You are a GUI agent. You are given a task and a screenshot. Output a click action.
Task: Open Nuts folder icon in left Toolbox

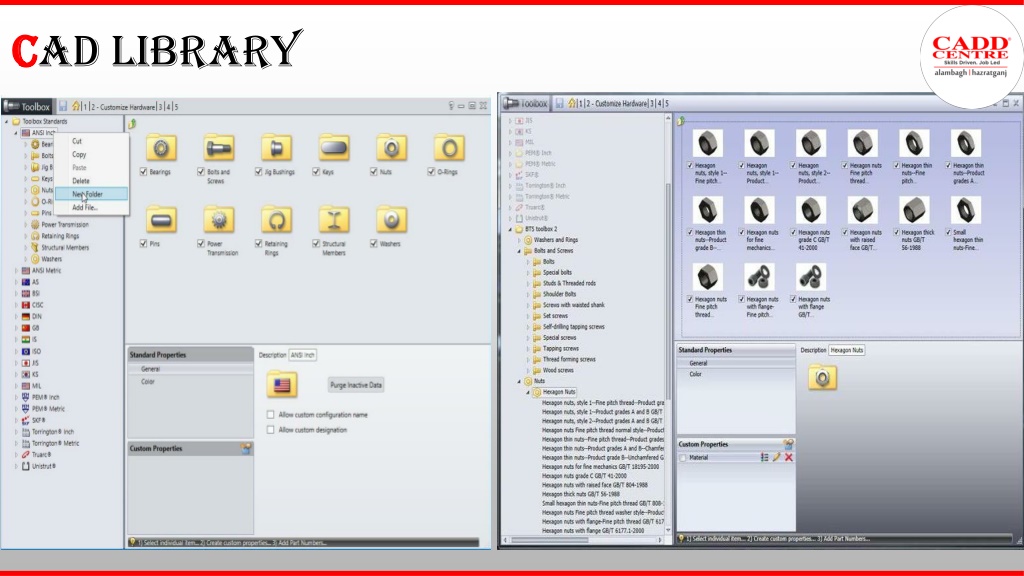pyautogui.click(x=391, y=148)
